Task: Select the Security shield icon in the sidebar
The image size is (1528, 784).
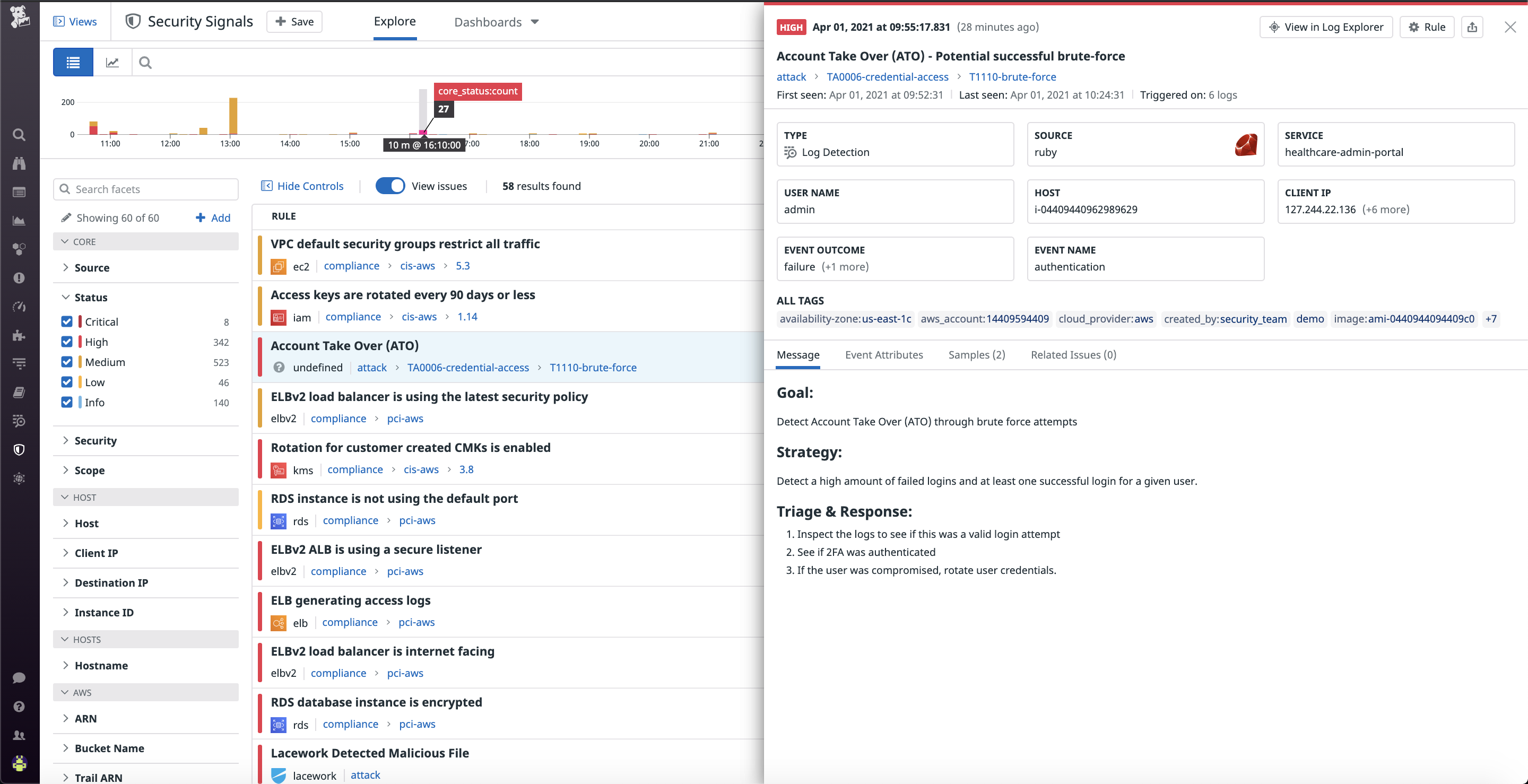Action: (x=19, y=449)
